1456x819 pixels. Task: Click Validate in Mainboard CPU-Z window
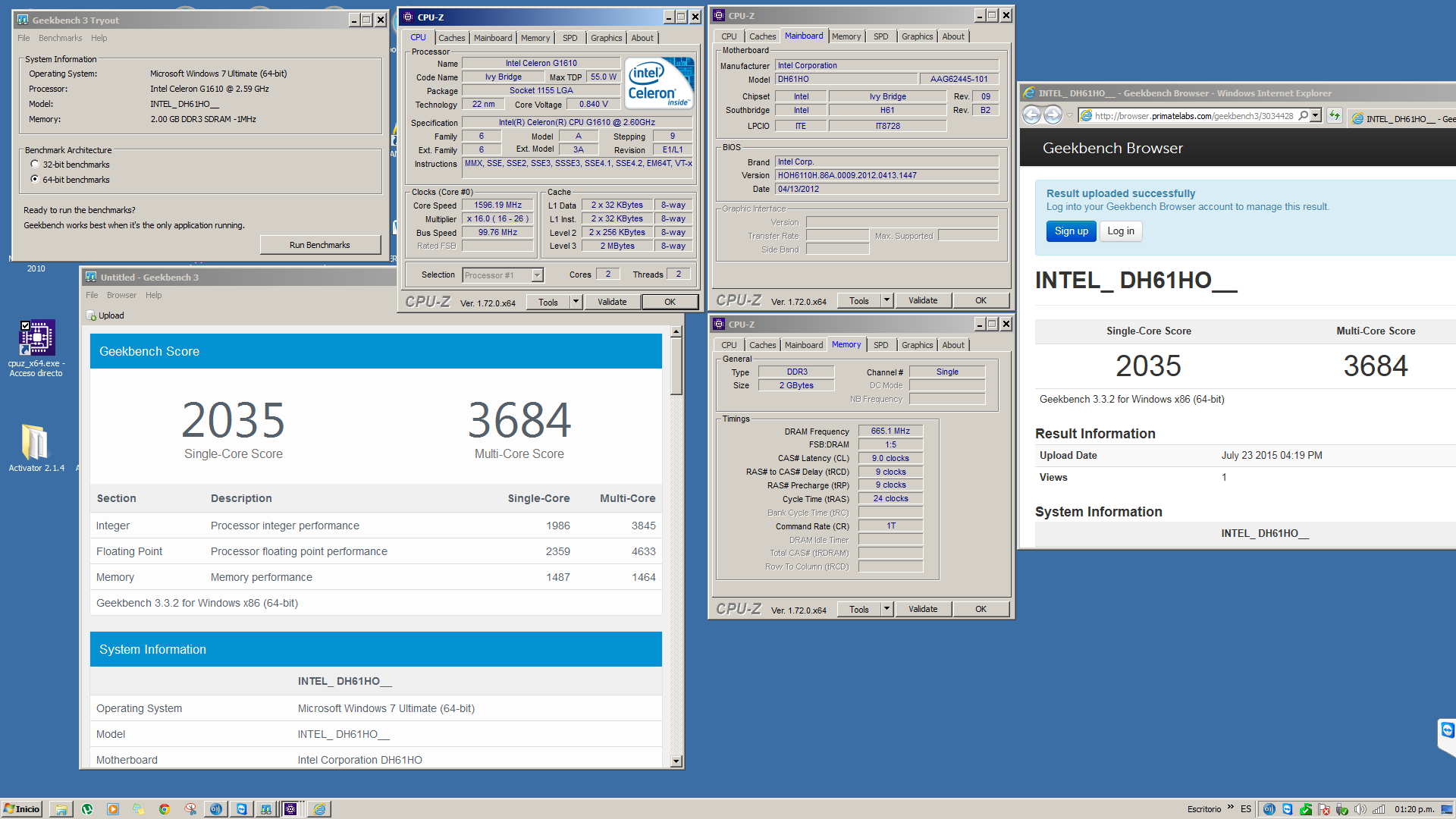point(923,300)
